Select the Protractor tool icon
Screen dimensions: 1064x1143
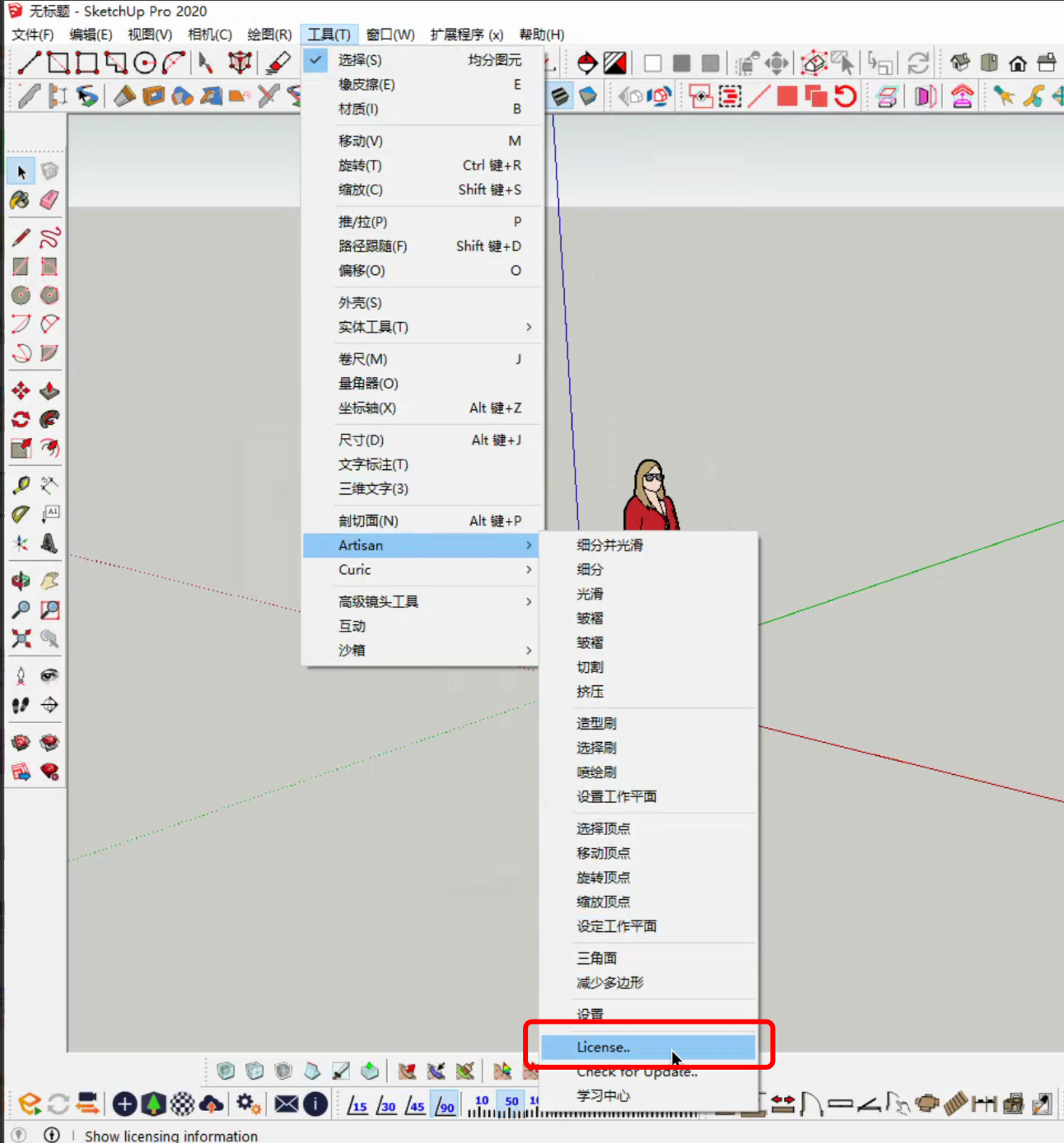pos(21,514)
